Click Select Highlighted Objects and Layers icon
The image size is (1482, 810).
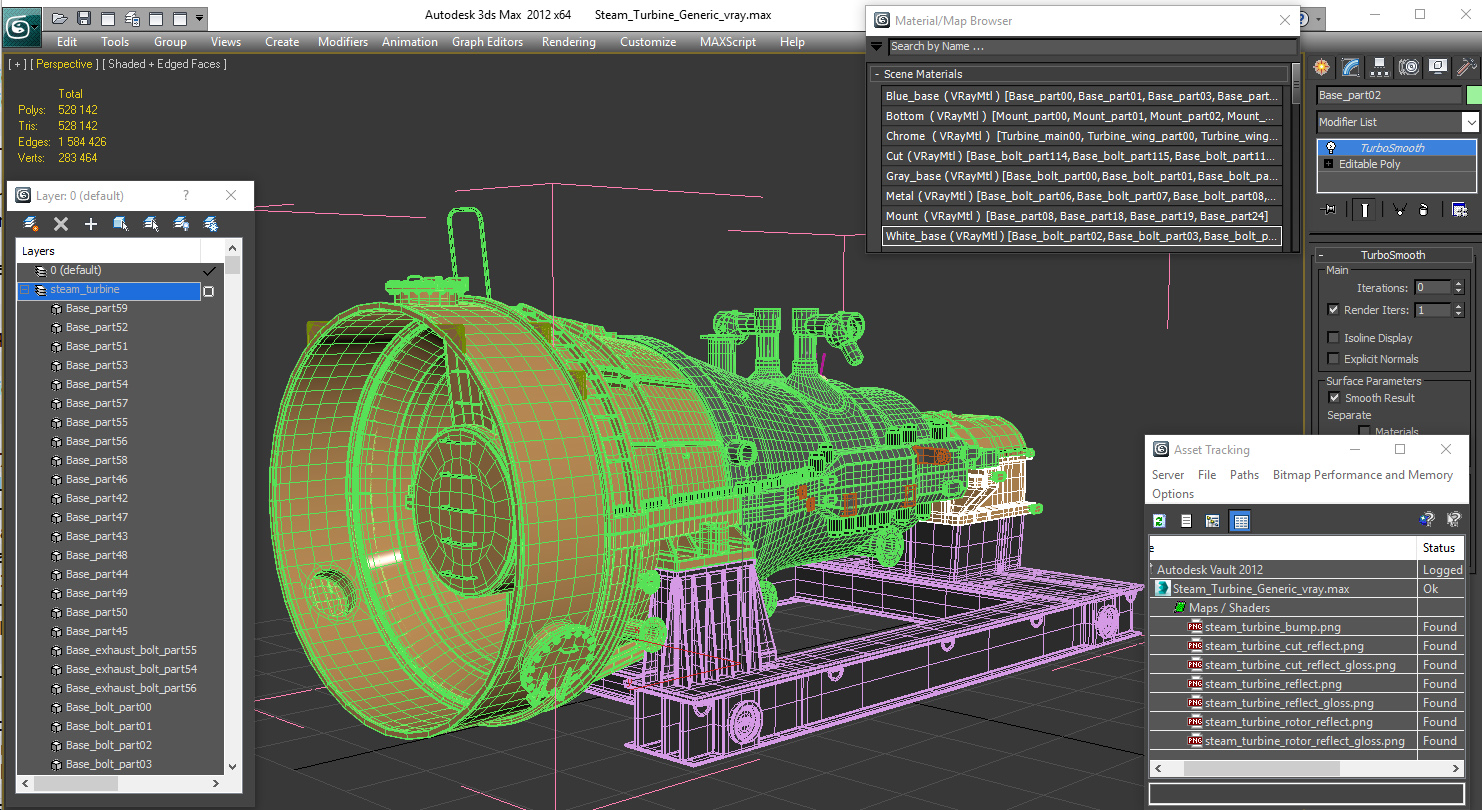[x=121, y=224]
